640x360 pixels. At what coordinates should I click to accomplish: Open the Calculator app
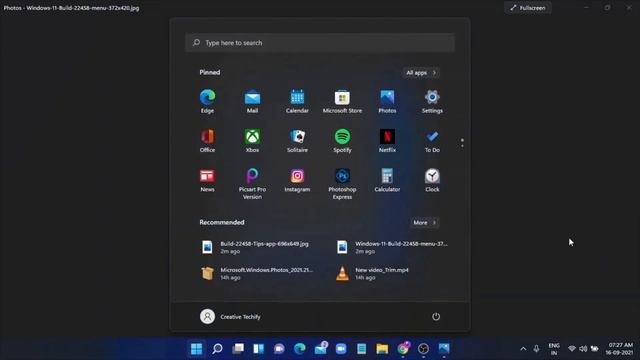click(387, 180)
